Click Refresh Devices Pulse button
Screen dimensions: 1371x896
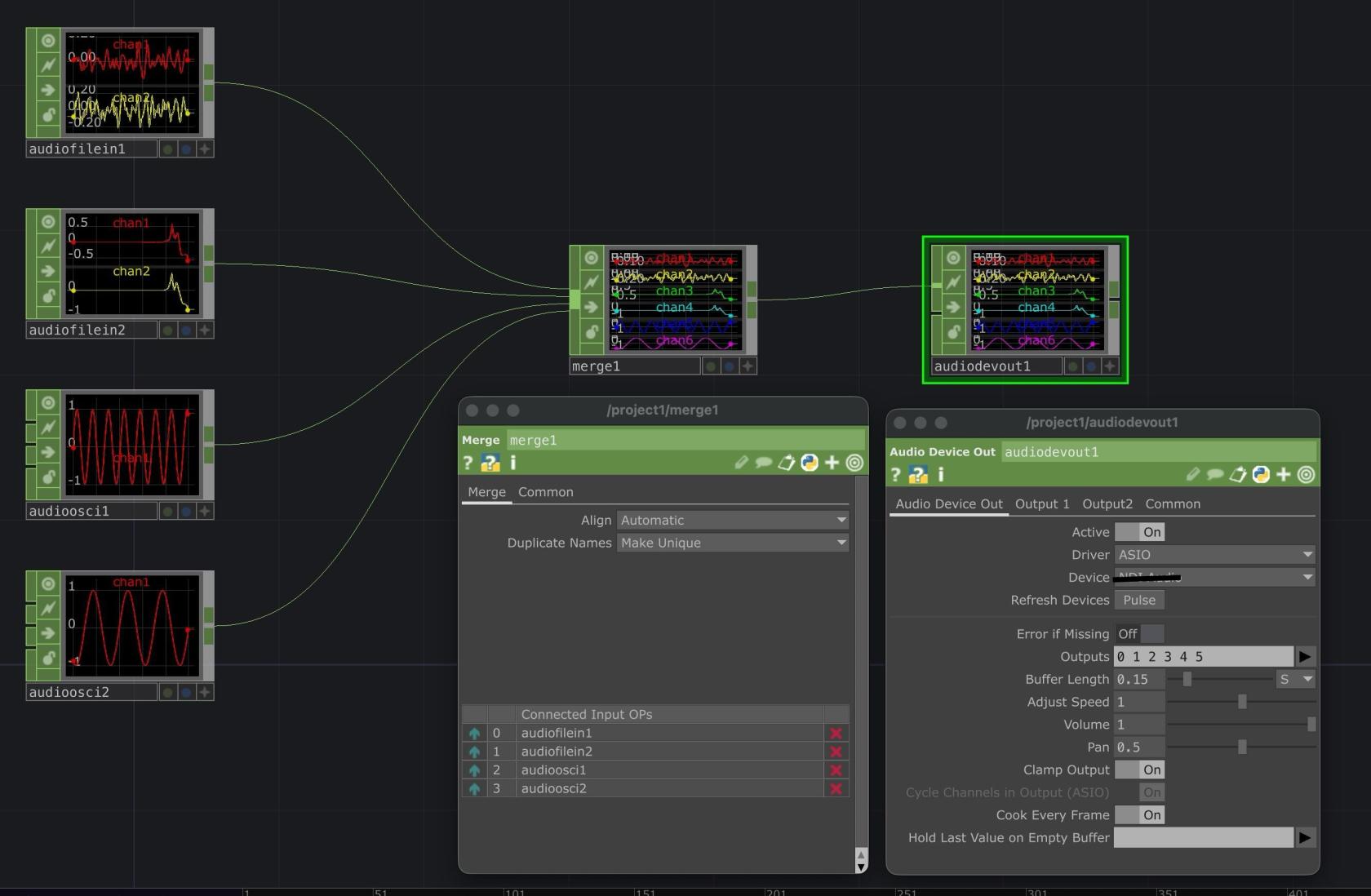coord(1139,600)
